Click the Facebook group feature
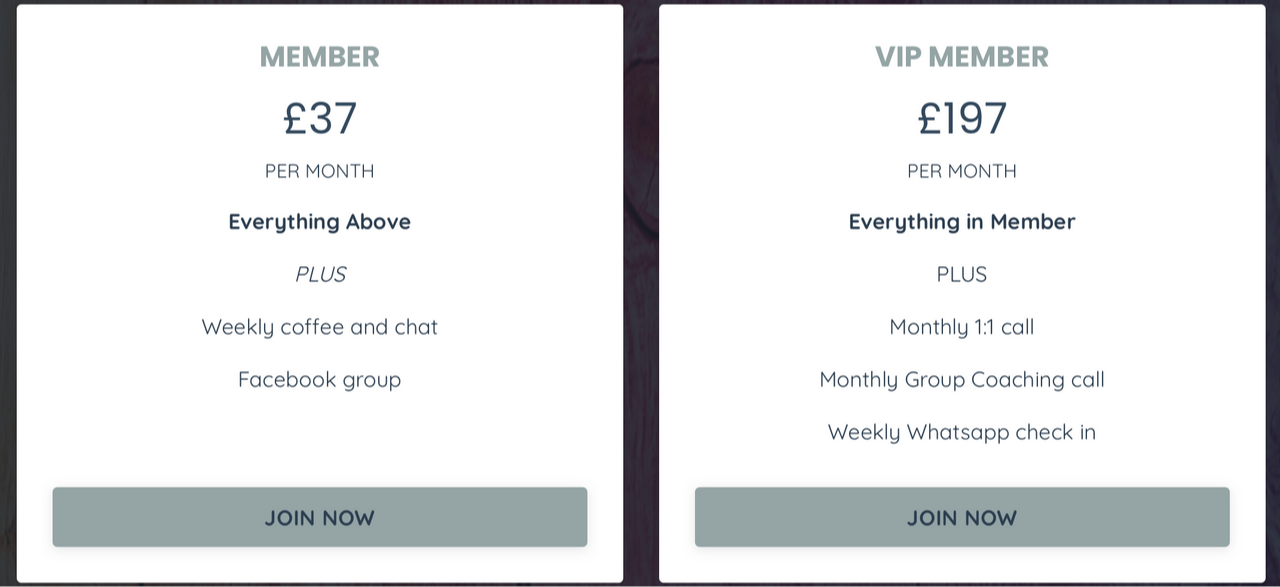The width and height of the screenshot is (1280, 587). (x=320, y=380)
